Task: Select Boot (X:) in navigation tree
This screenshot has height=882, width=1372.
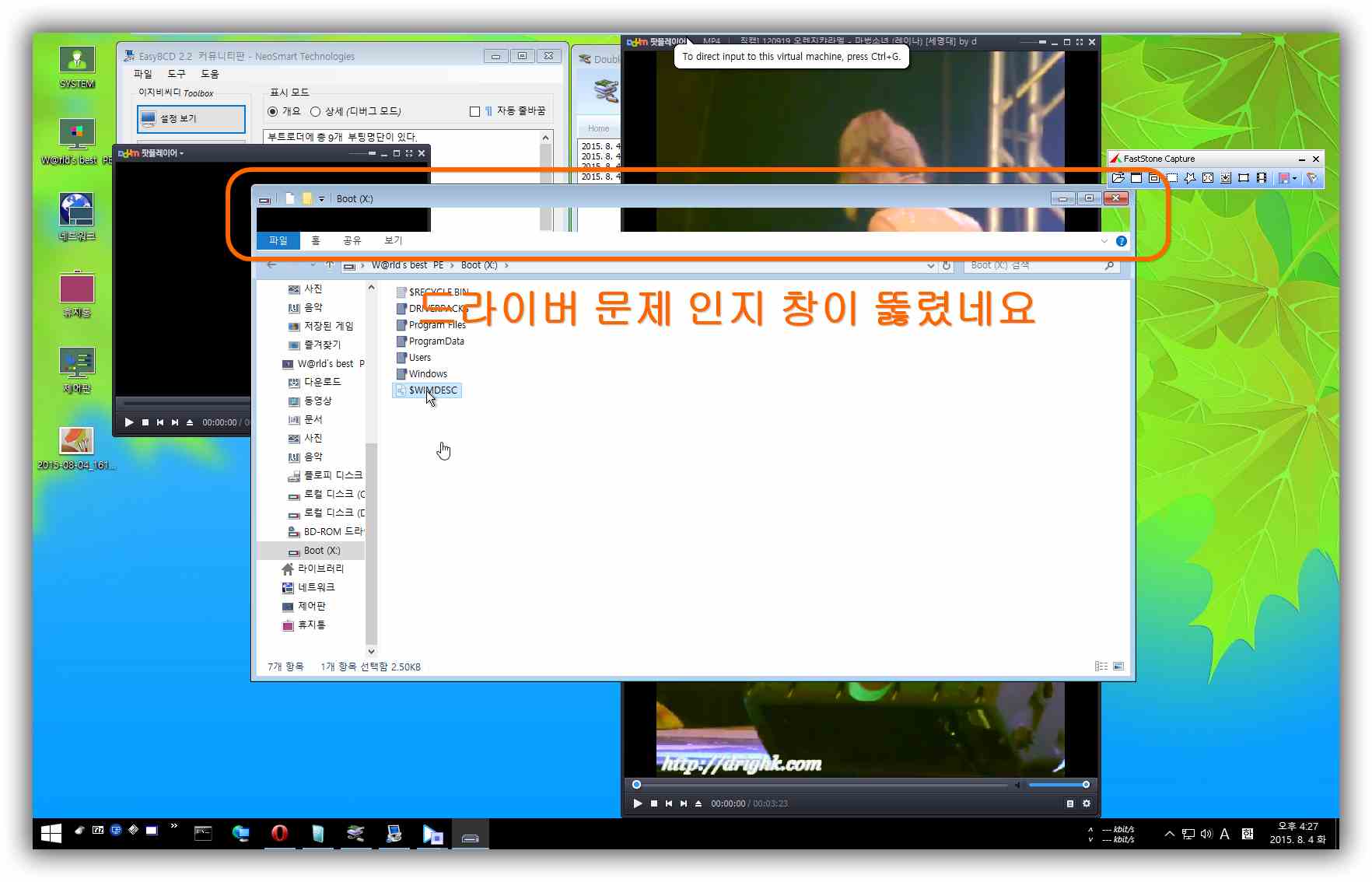Action: [x=313, y=550]
